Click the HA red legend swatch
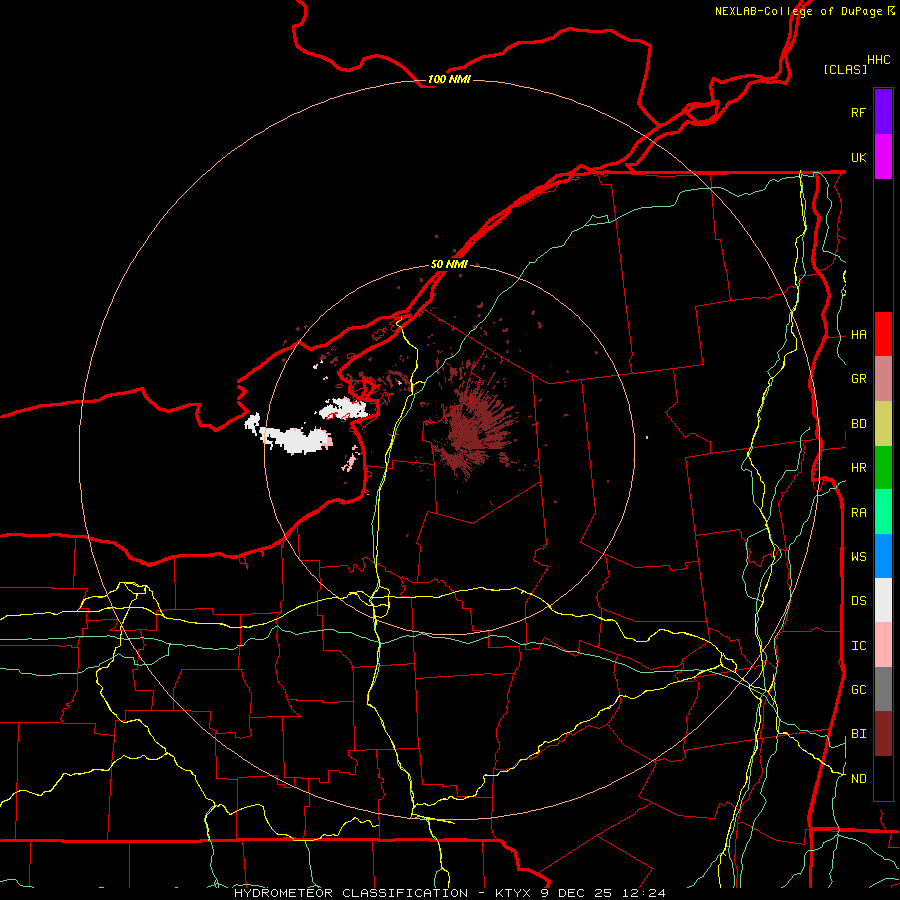The image size is (900, 900). (883, 334)
